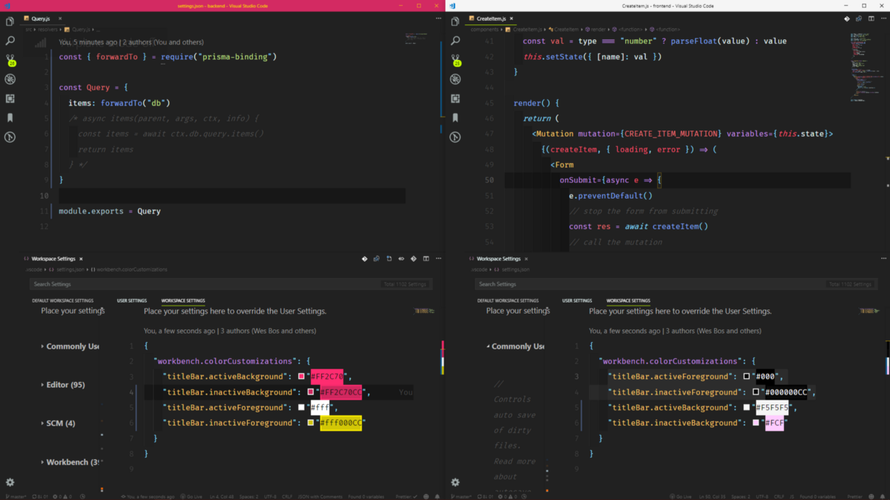Click Go Live in frontend status bar
The width and height of the screenshot is (890, 500).
coord(680,497)
